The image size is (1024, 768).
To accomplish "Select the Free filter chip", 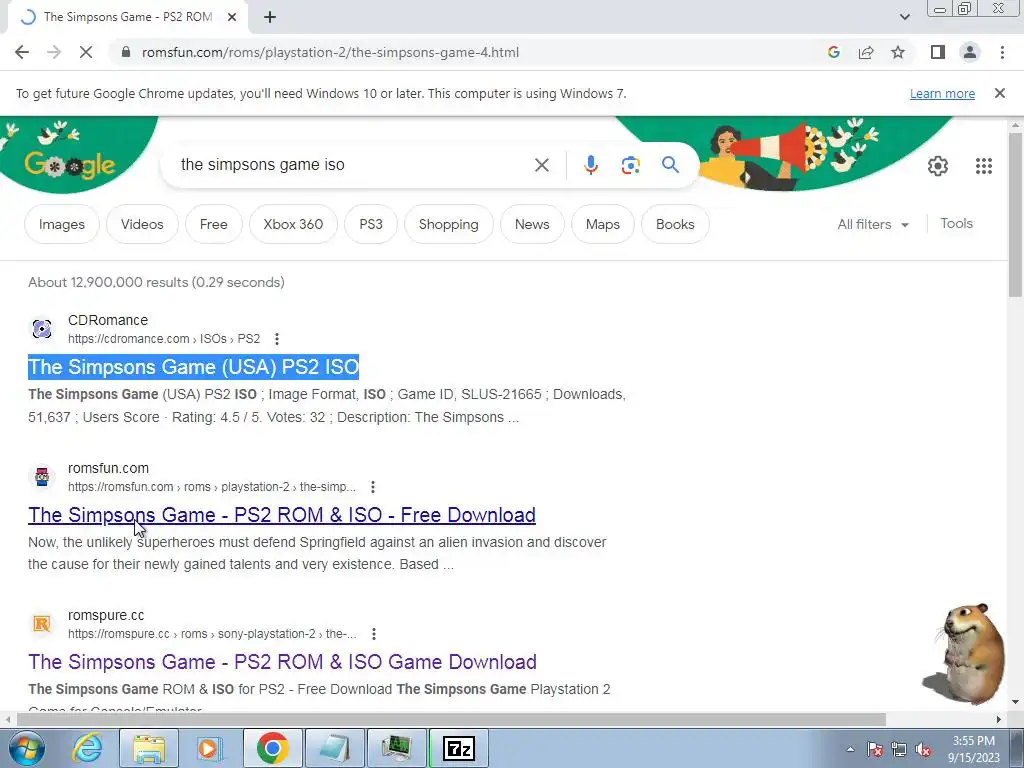I will click(214, 224).
